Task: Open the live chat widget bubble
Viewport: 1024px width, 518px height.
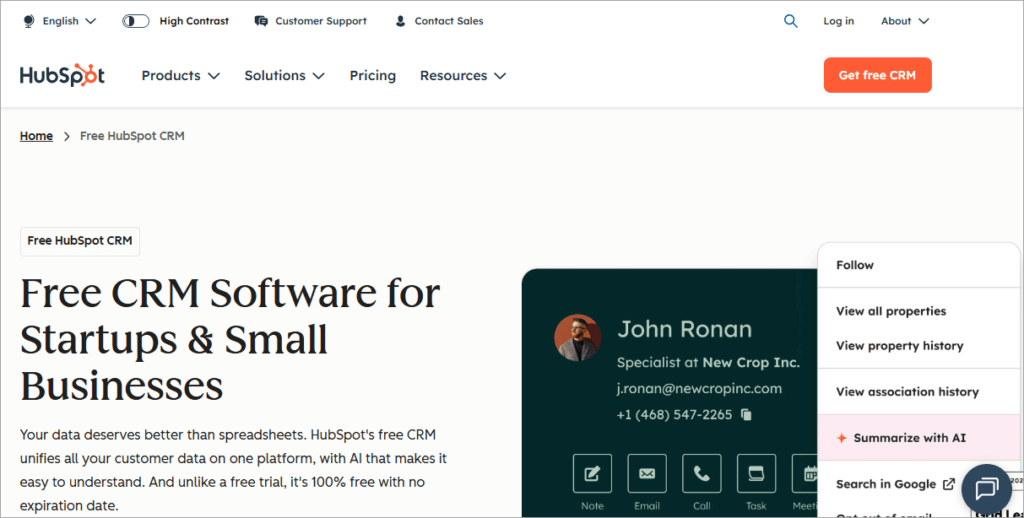Action: coord(986,489)
